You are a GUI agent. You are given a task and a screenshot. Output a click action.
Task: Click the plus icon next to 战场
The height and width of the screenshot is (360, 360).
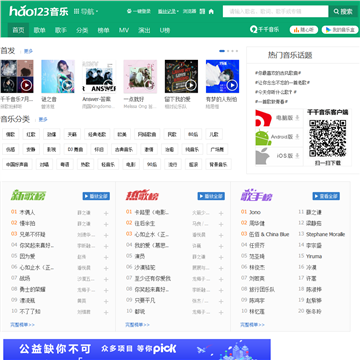(106, 279)
